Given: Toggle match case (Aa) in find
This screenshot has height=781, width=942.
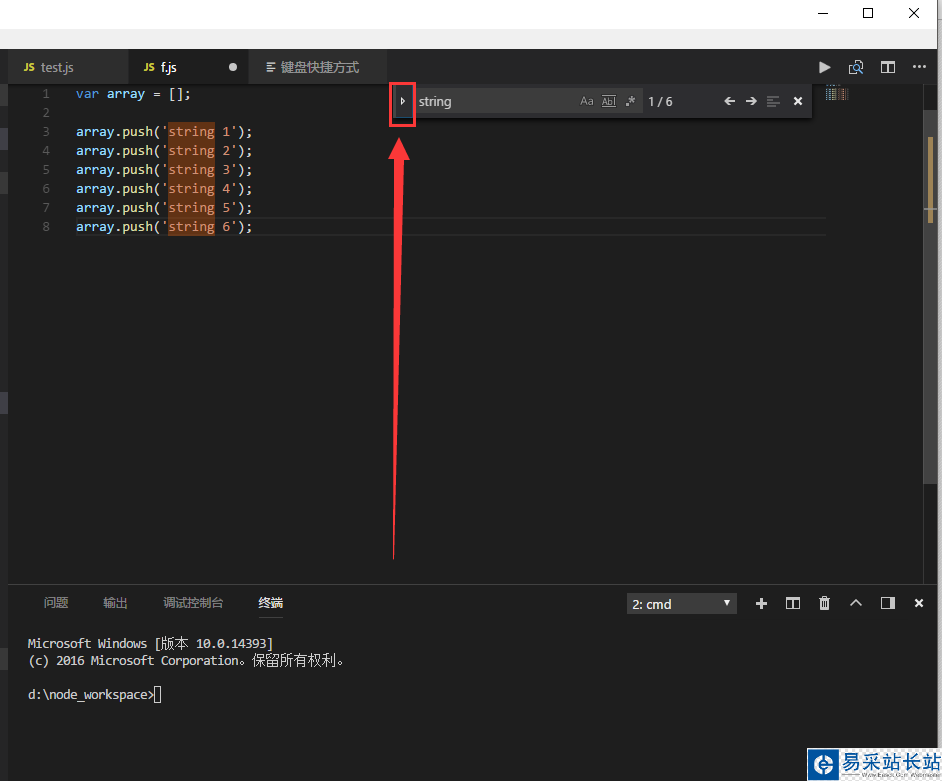Looking at the screenshot, I should [586, 101].
